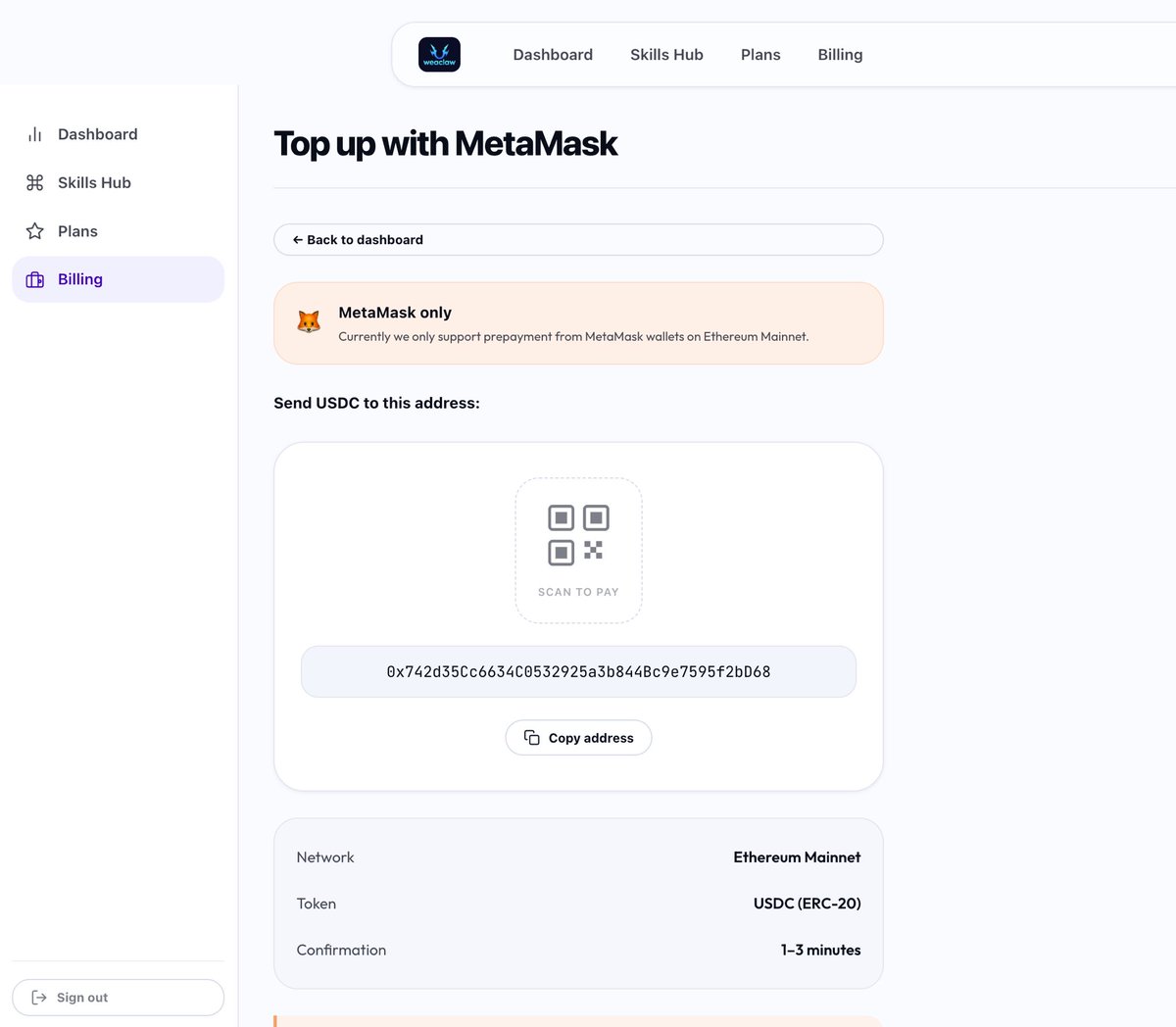This screenshot has width=1176, height=1027.
Task: Click the 'USDC (ERC-20)' token value
Action: pos(807,904)
